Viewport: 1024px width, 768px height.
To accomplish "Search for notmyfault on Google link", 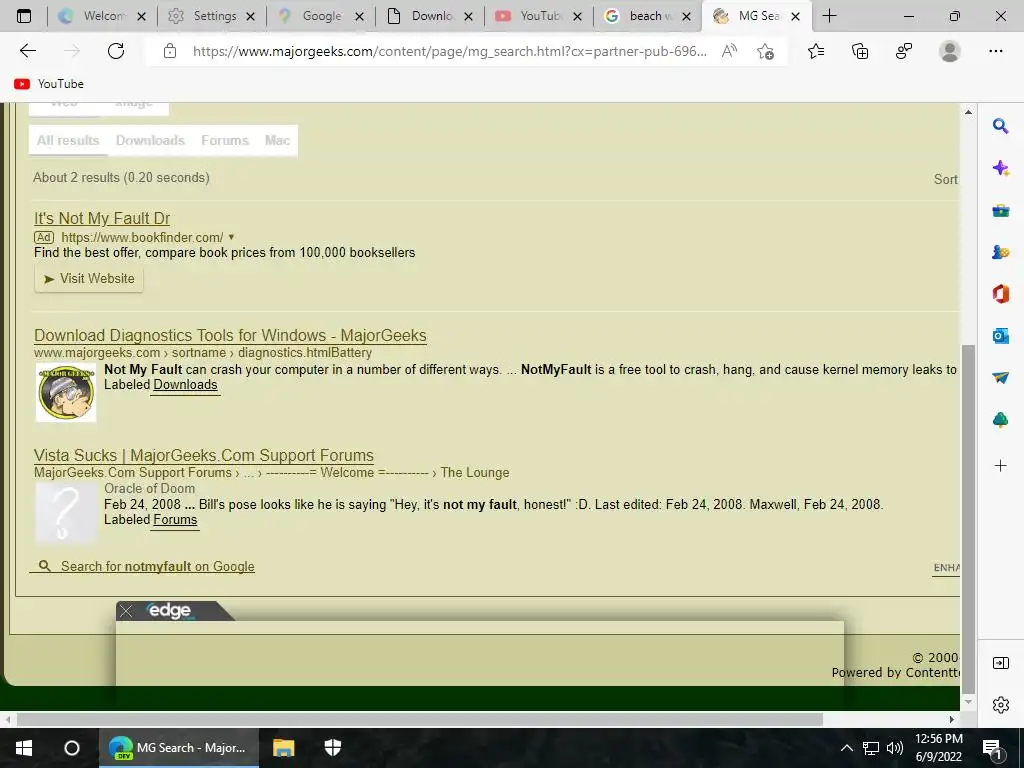I will click(x=157, y=566).
